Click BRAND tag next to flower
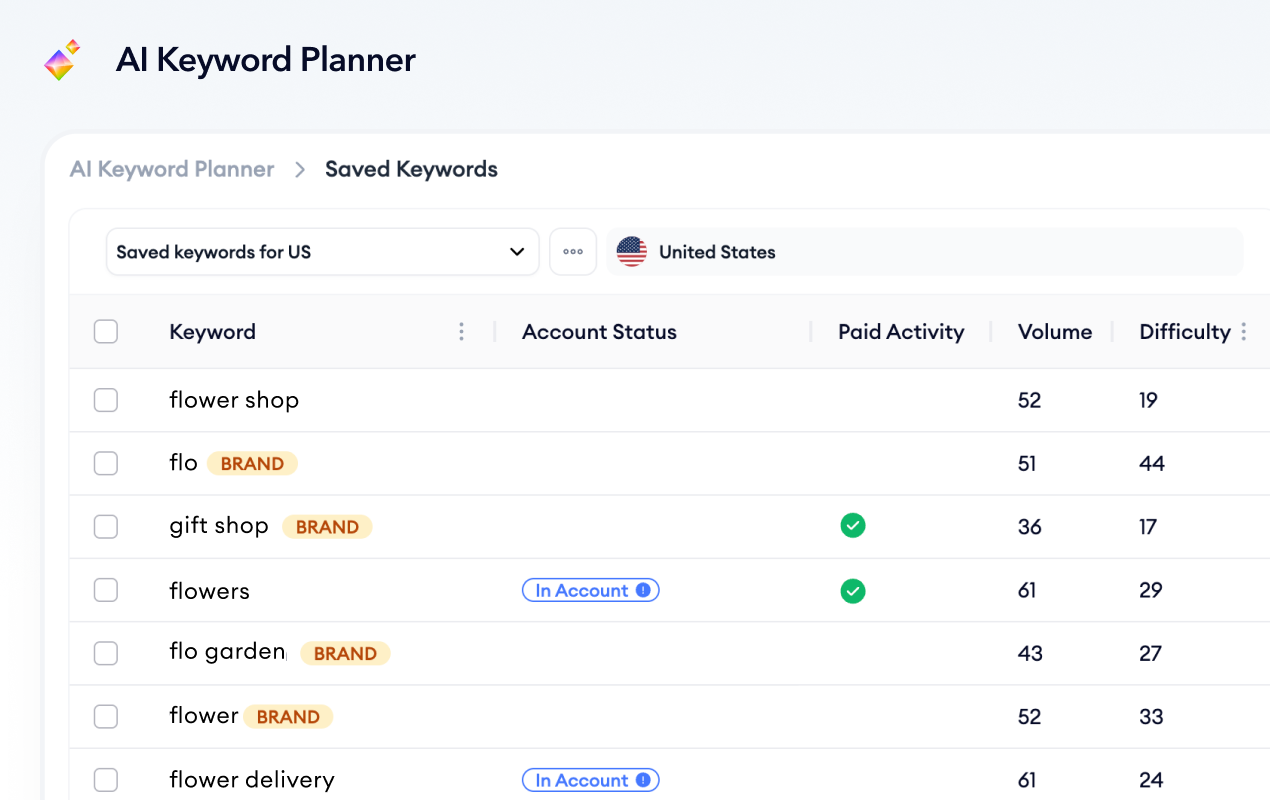Image resolution: width=1270 pixels, height=800 pixels. 288,717
